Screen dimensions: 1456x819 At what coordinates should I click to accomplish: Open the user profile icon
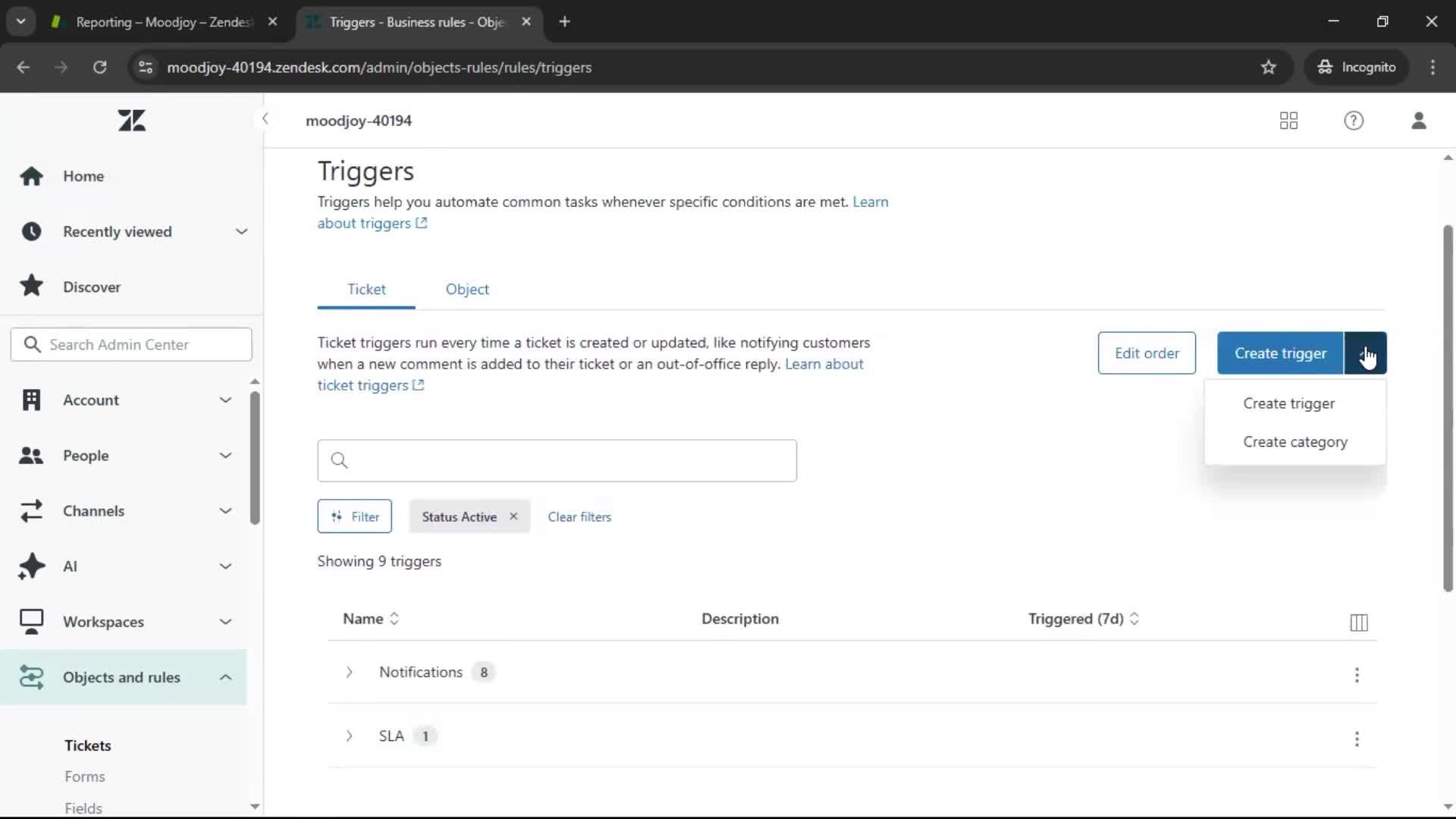click(1419, 121)
